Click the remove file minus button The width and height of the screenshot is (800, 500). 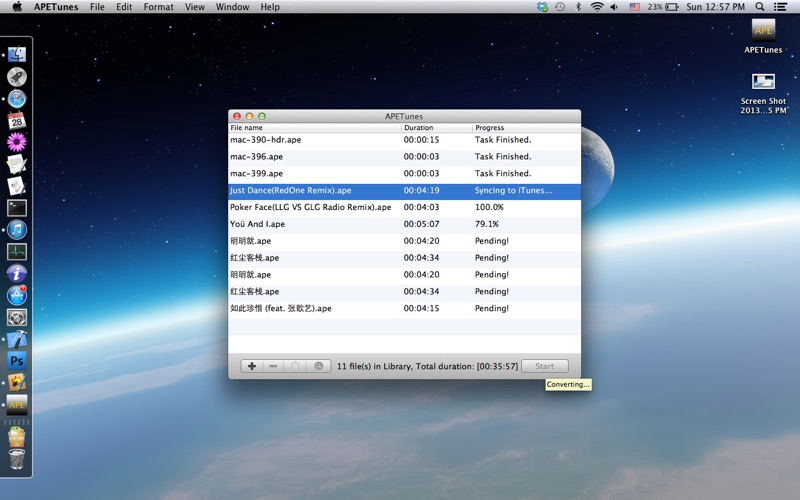click(x=273, y=366)
